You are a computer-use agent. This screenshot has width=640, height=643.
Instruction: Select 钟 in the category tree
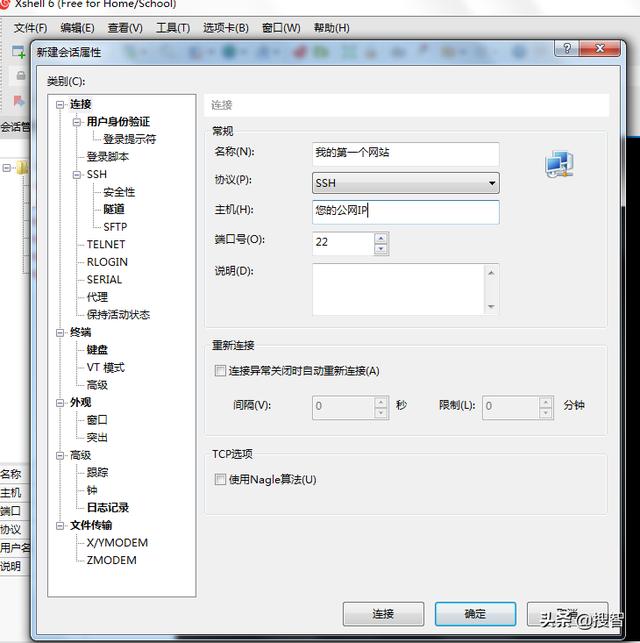(92, 490)
